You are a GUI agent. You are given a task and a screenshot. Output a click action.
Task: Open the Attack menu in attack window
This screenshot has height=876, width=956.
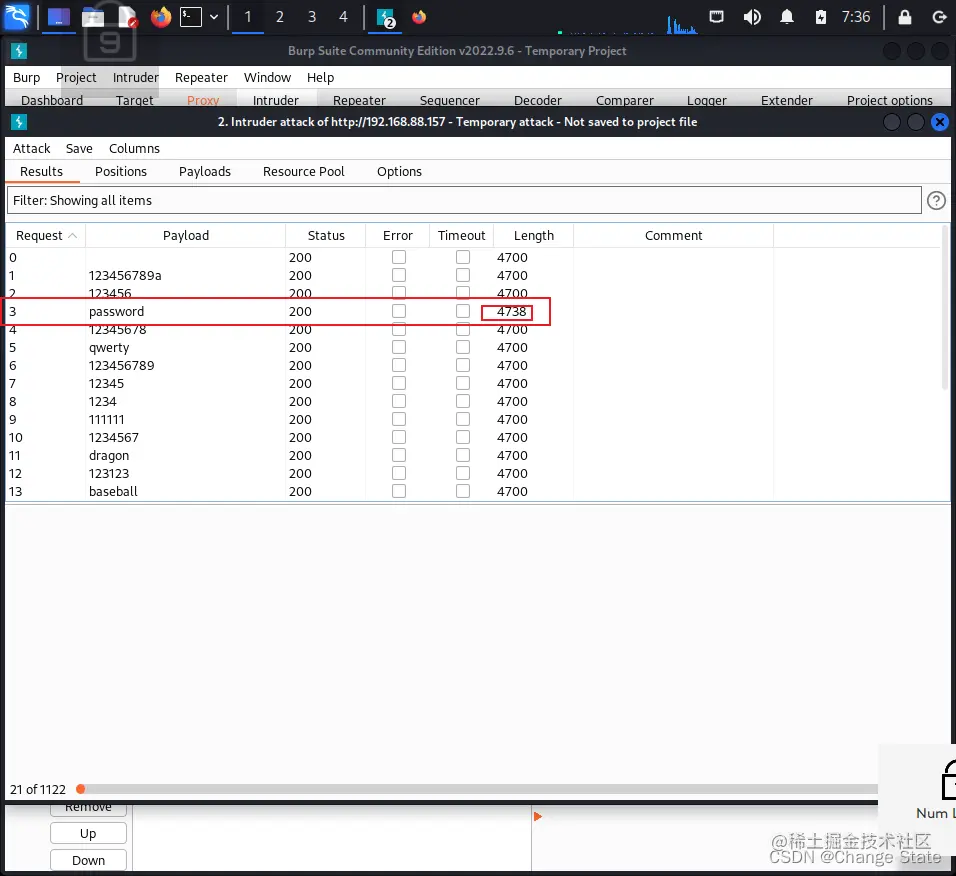(32, 148)
